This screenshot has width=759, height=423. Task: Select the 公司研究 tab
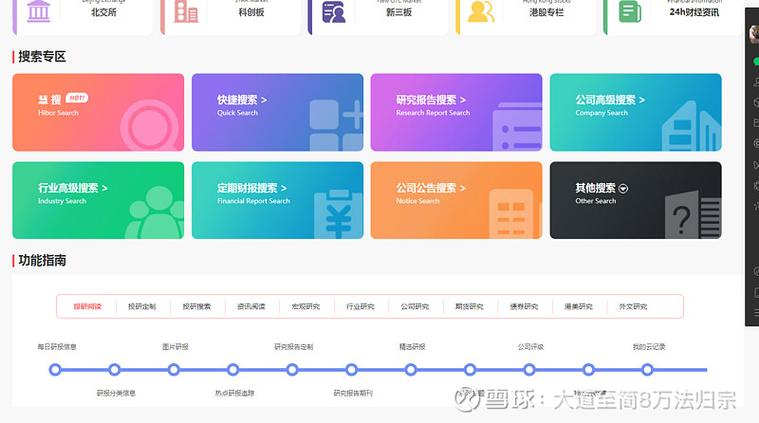[x=415, y=306]
